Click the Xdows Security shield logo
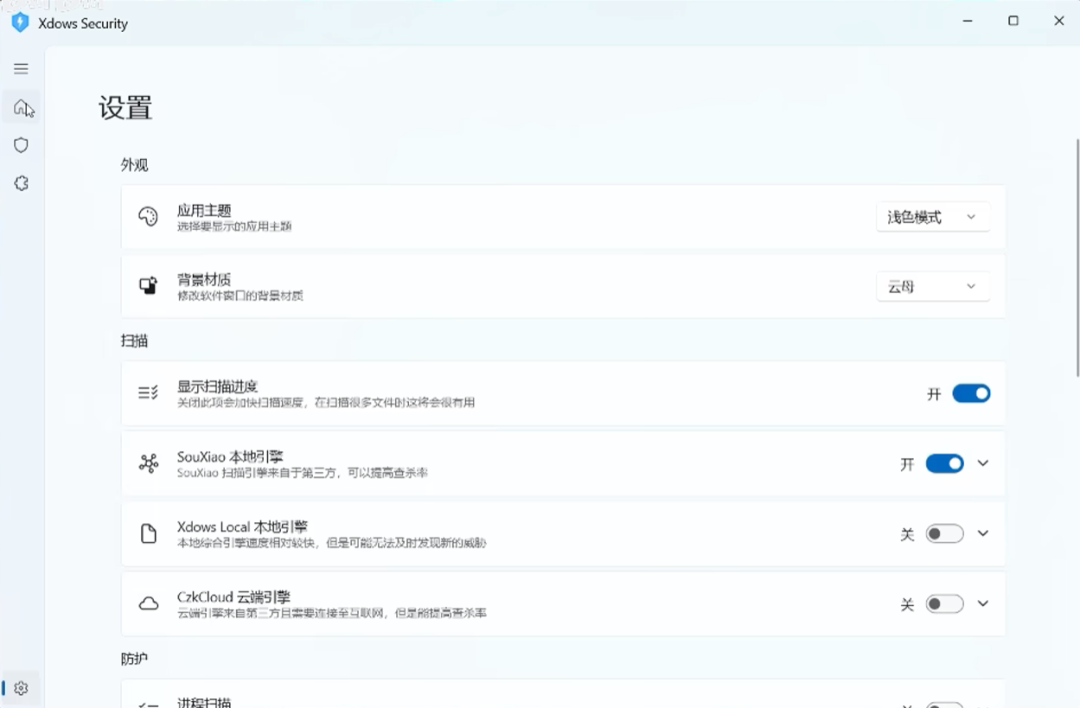The image size is (1080, 708). point(20,23)
